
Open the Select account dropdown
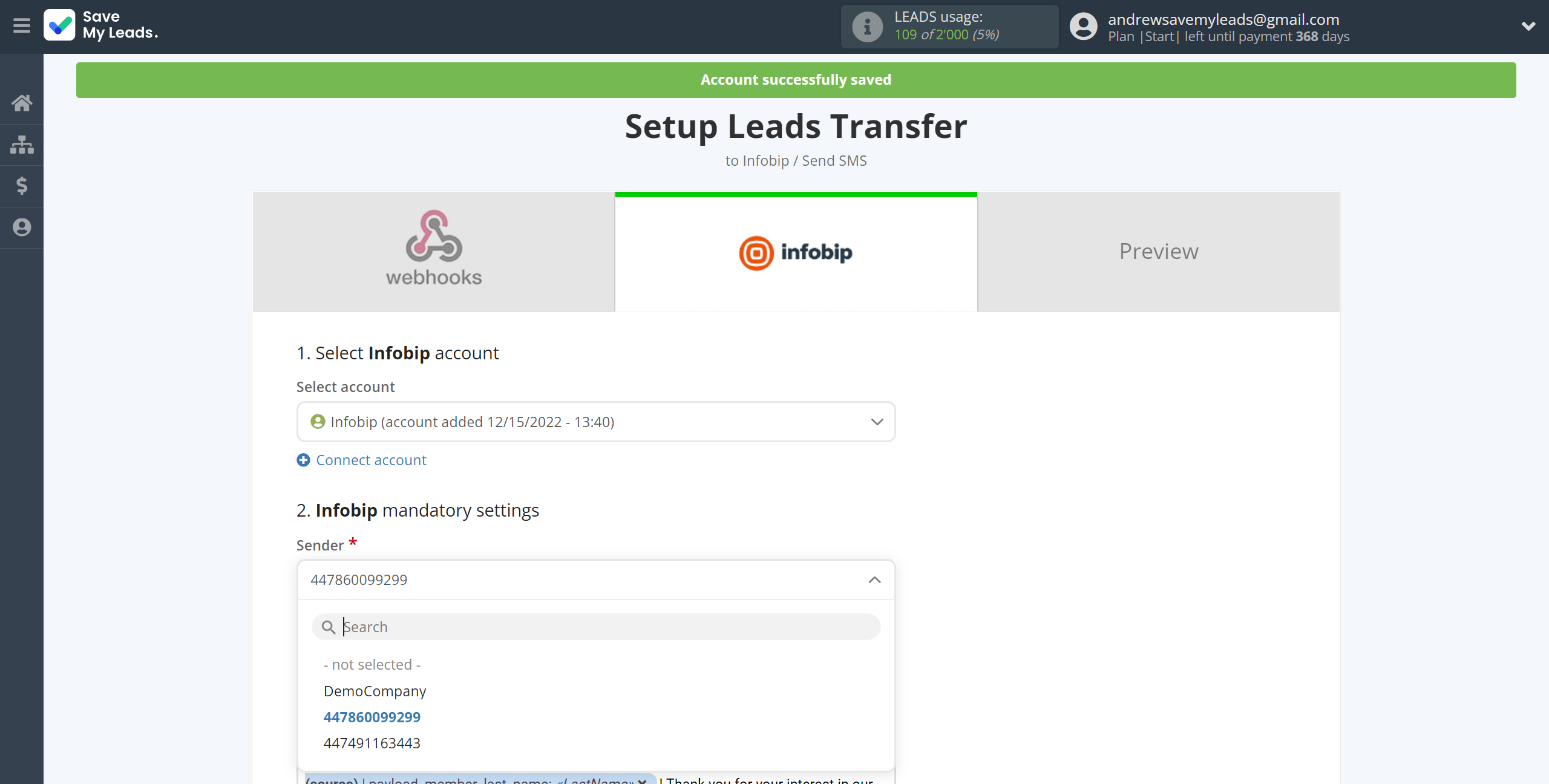click(x=595, y=422)
